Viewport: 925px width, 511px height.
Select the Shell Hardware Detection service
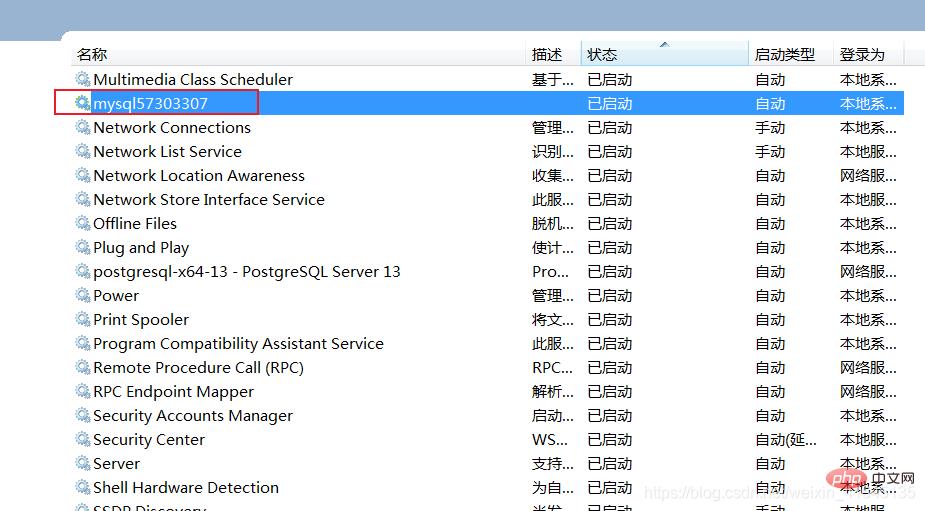click(x=186, y=487)
